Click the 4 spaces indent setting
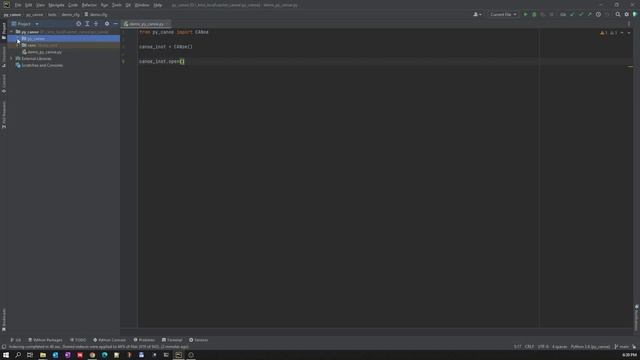This screenshot has height=360, width=640. [x=560, y=347]
